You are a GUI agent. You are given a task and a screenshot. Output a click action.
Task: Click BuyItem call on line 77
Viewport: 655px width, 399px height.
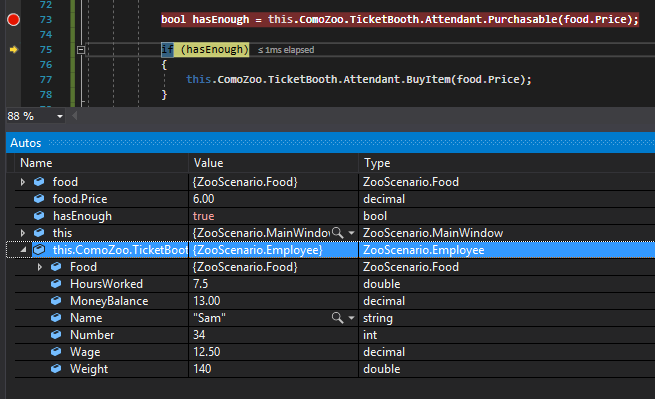coord(429,79)
